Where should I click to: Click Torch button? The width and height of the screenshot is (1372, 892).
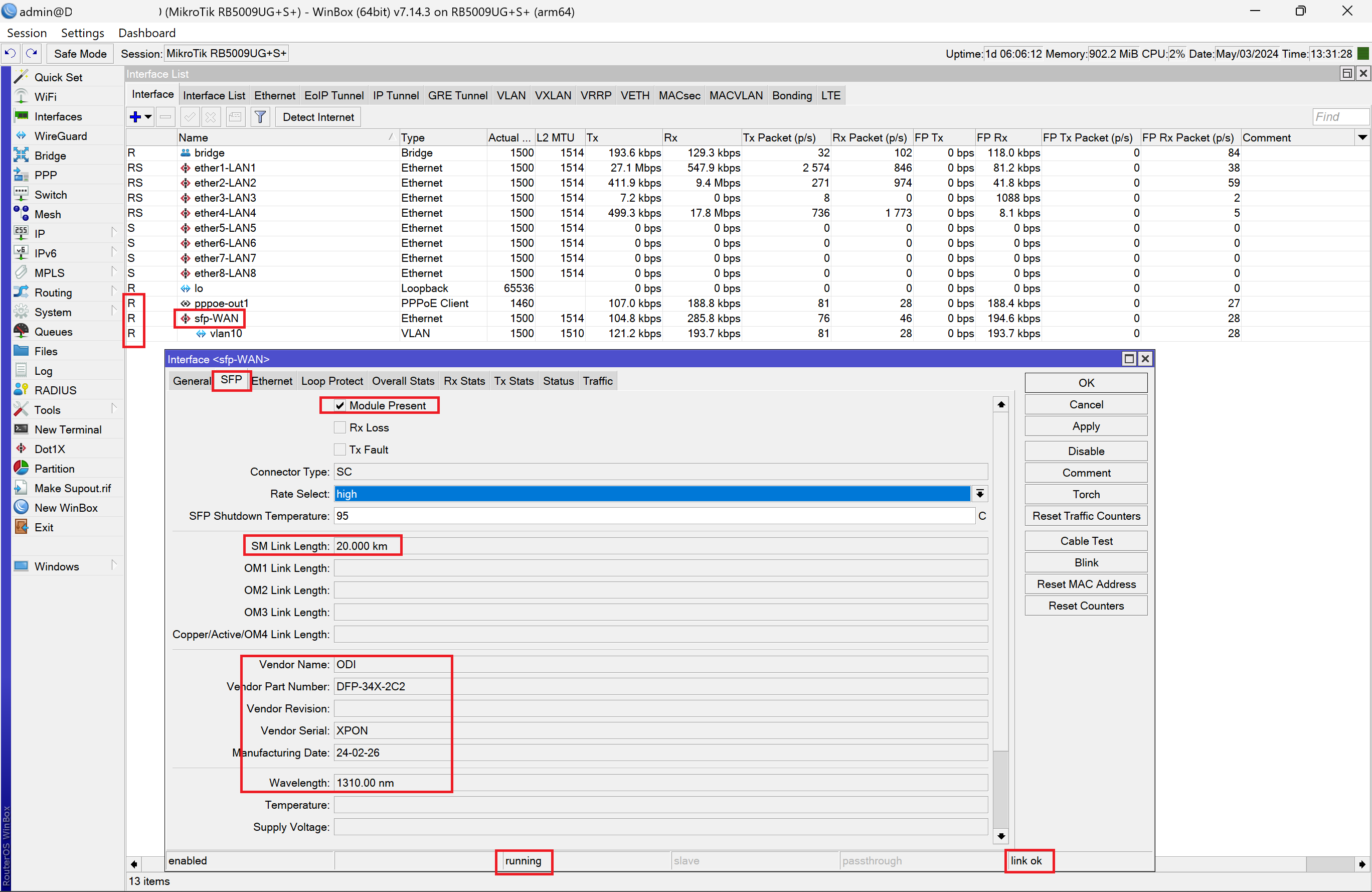pyautogui.click(x=1086, y=494)
